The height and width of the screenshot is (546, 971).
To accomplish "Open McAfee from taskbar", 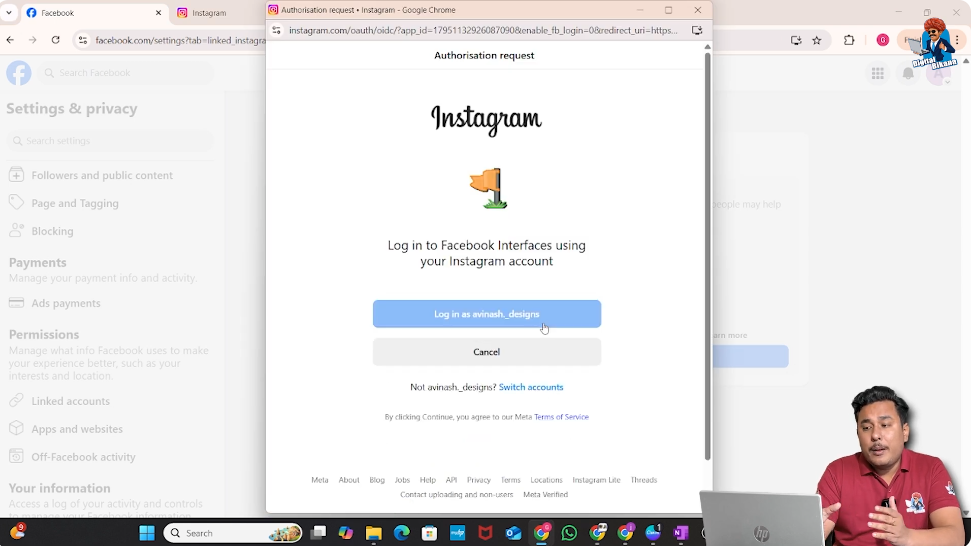I will click(486, 533).
